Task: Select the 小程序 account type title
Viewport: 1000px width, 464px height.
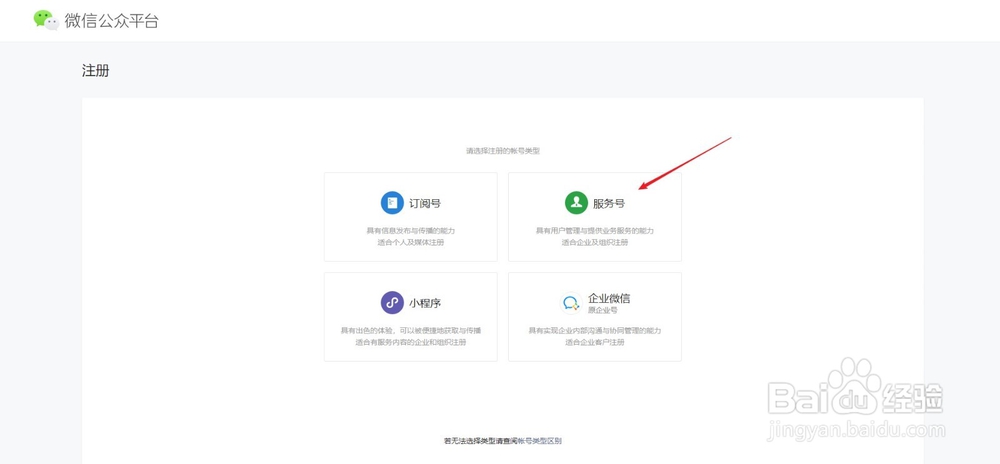Action: (425, 303)
